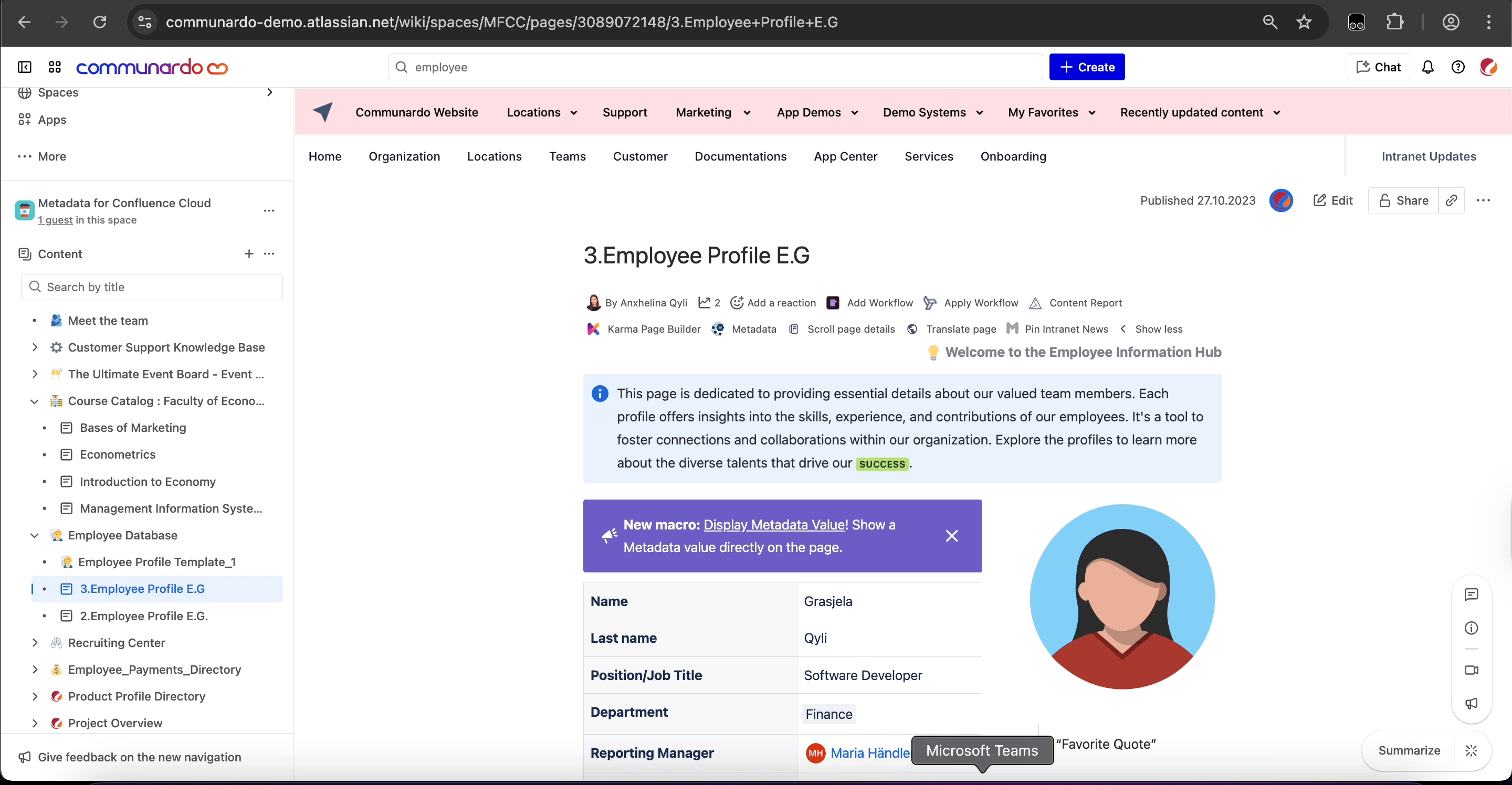1512x785 pixels.
Task: Click the blue Create button
Action: (1086, 68)
